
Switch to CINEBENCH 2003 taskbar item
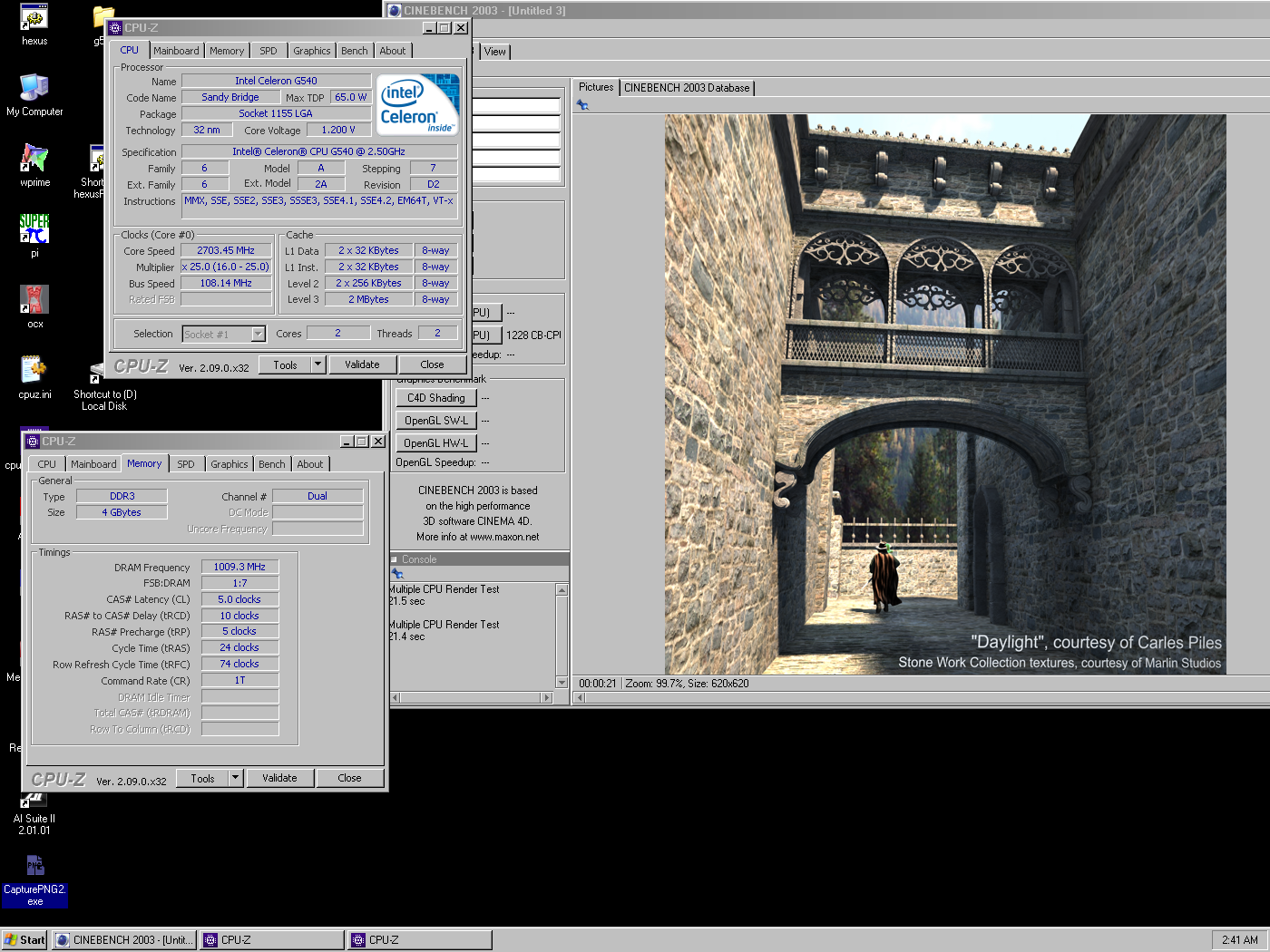[x=124, y=940]
